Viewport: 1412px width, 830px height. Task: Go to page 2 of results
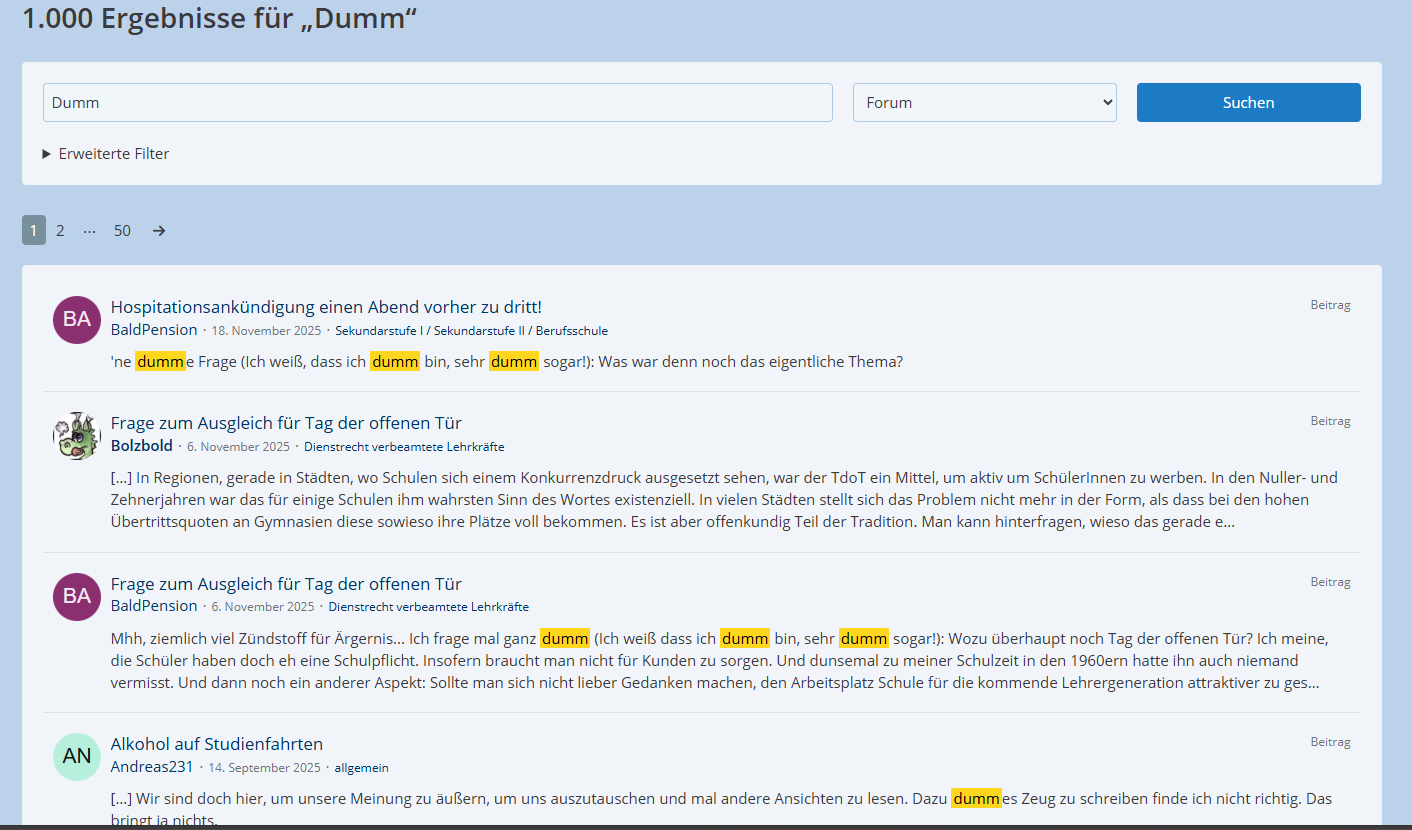[x=60, y=231]
